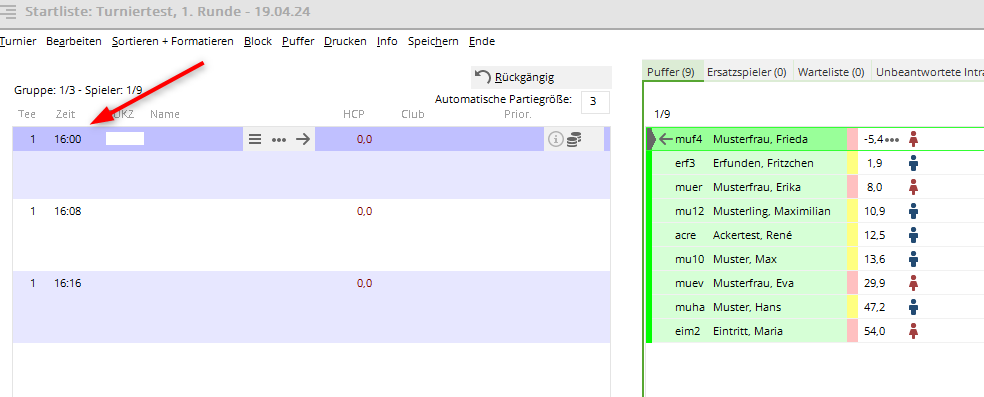
Task: Open the Info menu
Action: 387,41
